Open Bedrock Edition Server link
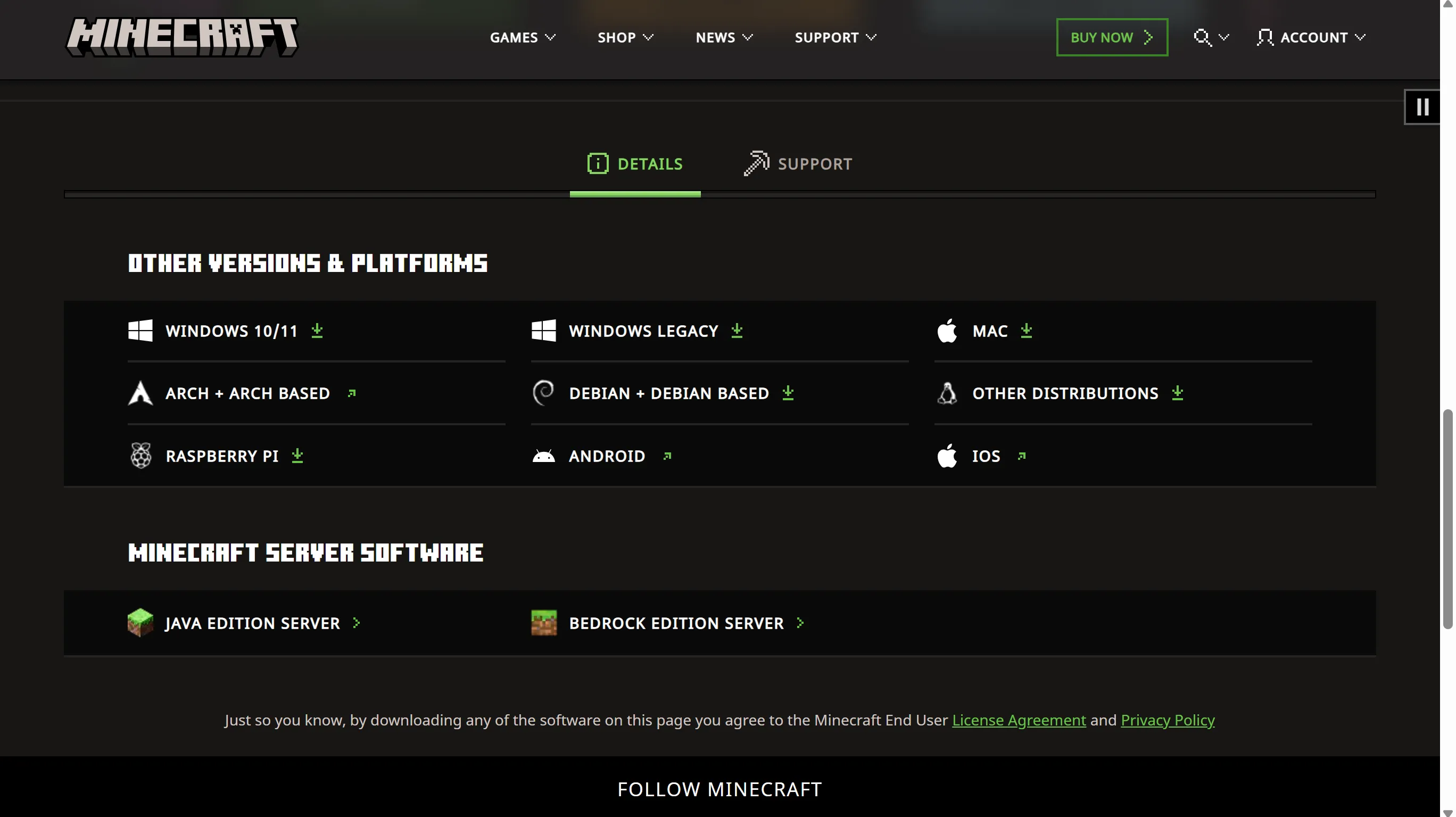 tap(668, 623)
